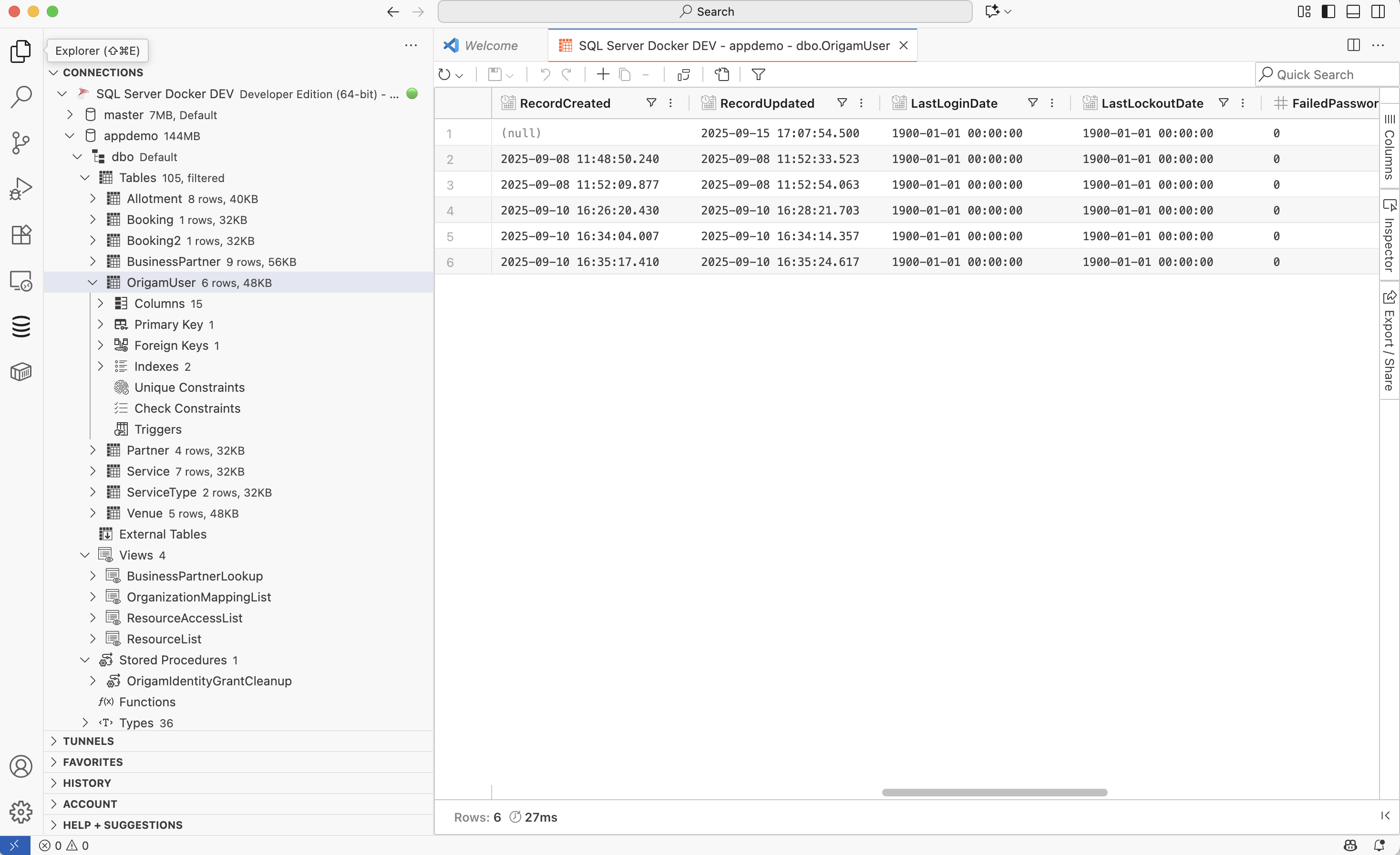The width and height of the screenshot is (1400, 855).
Task: Open Manage settings gear icon
Action: click(21, 812)
